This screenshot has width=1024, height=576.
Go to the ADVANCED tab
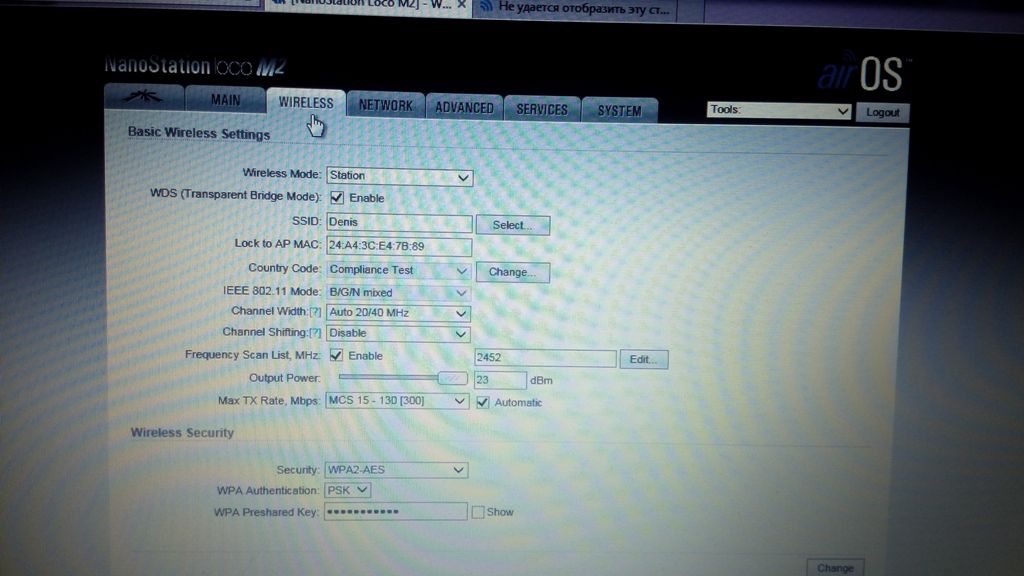coord(464,107)
